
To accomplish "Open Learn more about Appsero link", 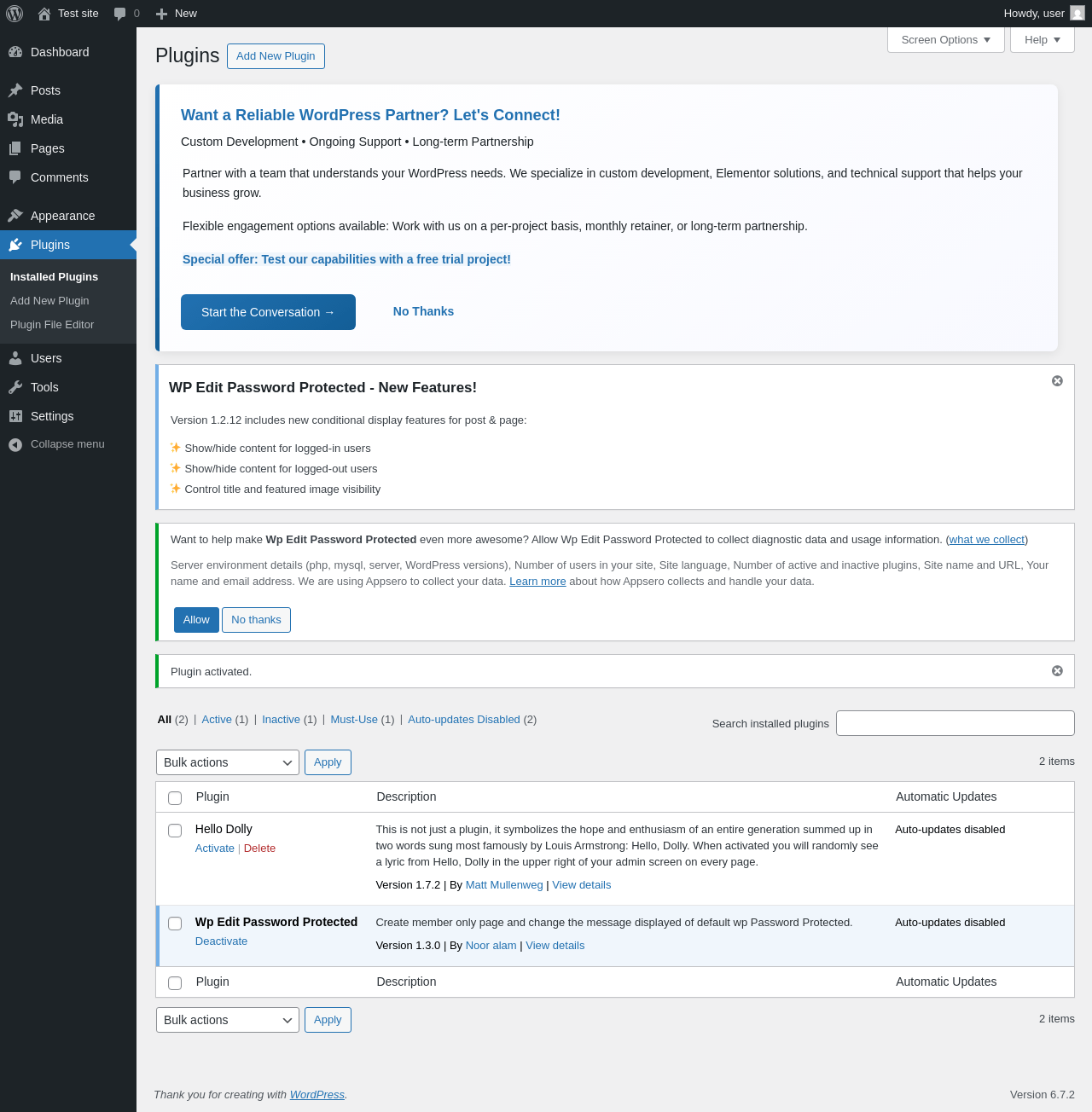I will pyautogui.click(x=537, y=582).
